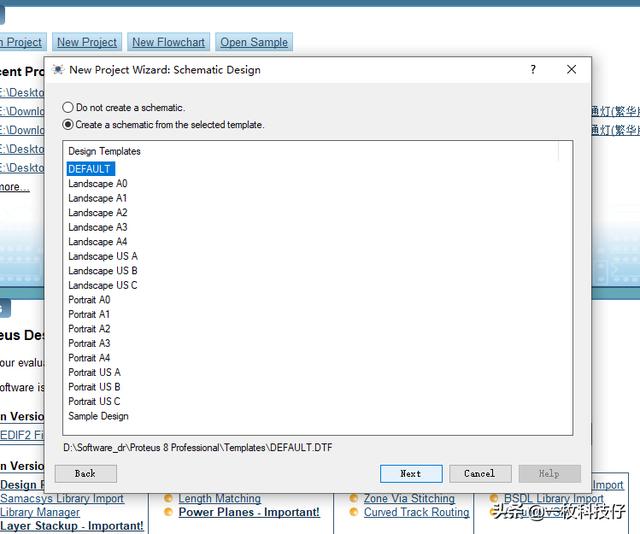Pick the Landscape US C template
The height and width of the screenshot is (534, 640).
pos(103,285)
